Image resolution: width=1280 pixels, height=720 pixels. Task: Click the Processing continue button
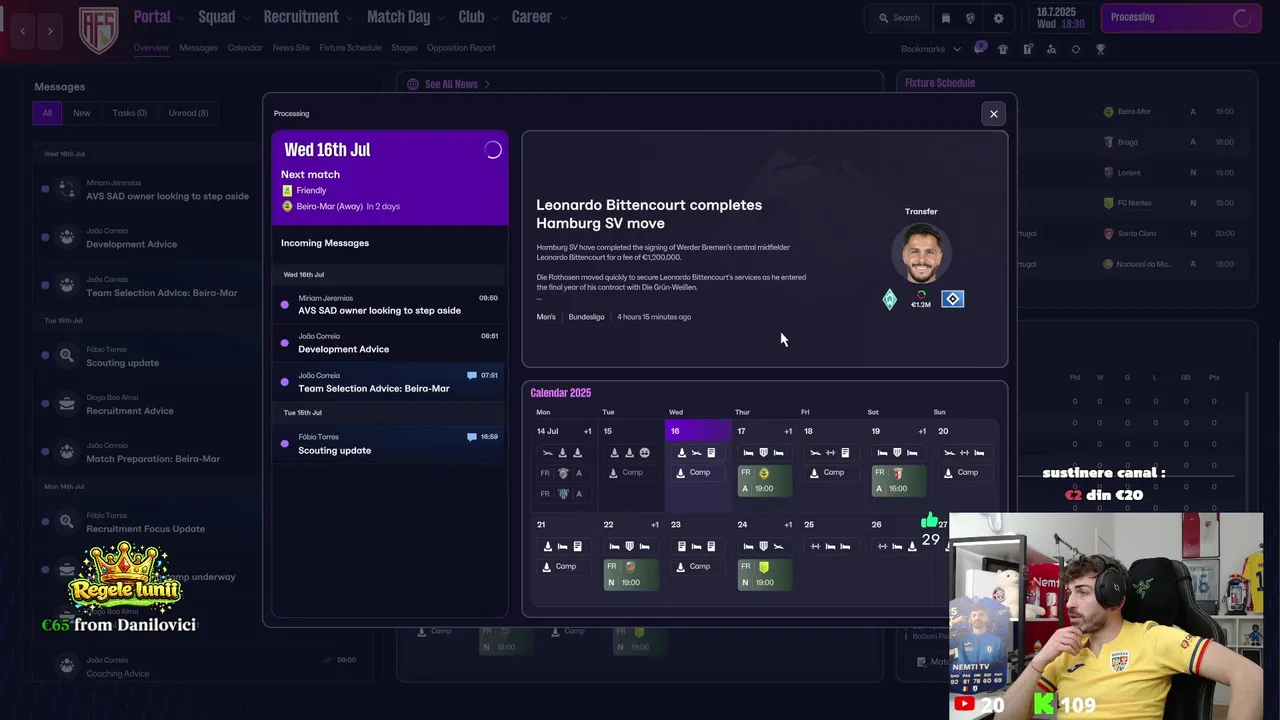coord(1181,18)
